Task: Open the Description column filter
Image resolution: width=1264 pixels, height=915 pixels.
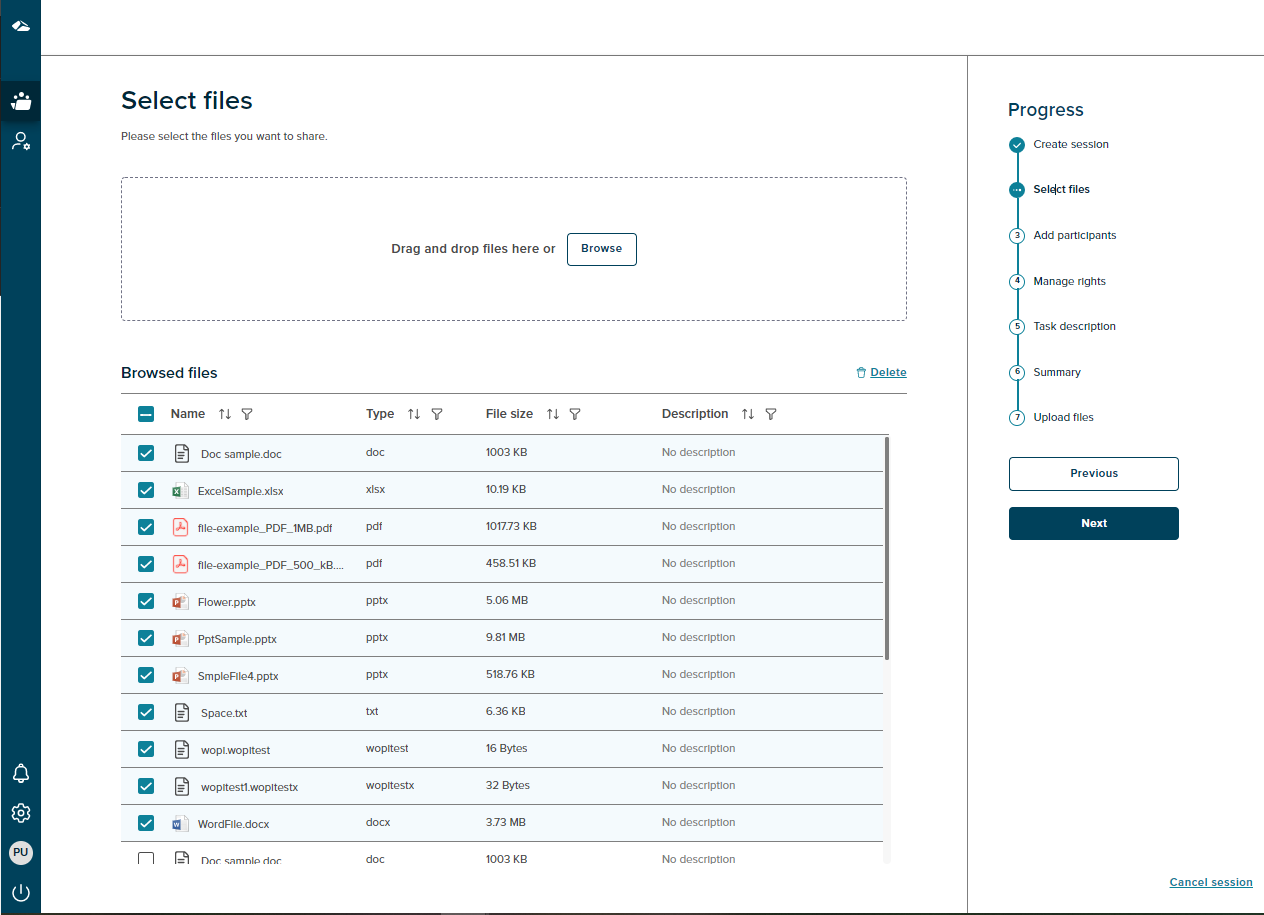Action: tap(771, 414)
